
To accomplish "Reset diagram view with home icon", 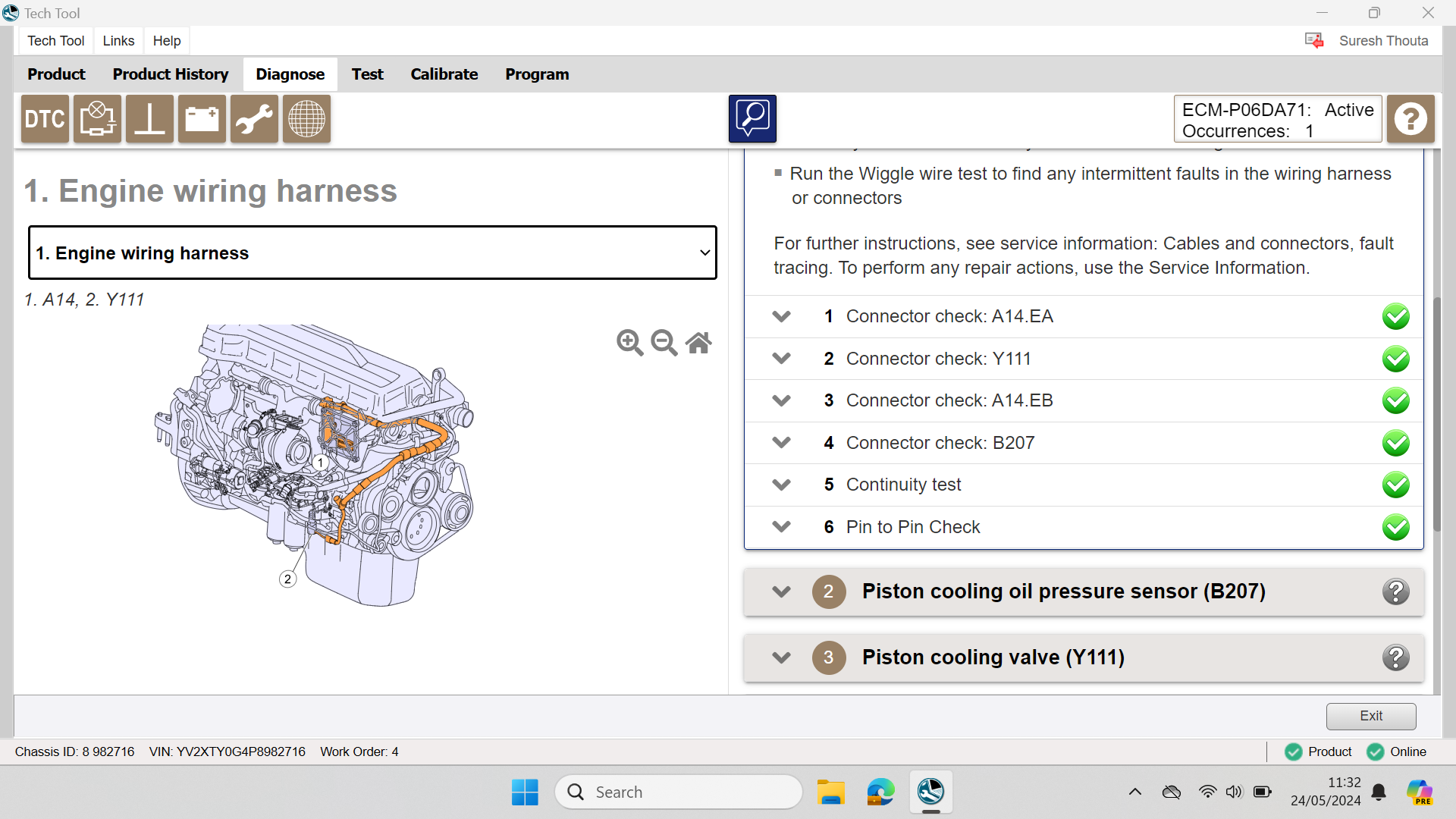I will (698, 343).
